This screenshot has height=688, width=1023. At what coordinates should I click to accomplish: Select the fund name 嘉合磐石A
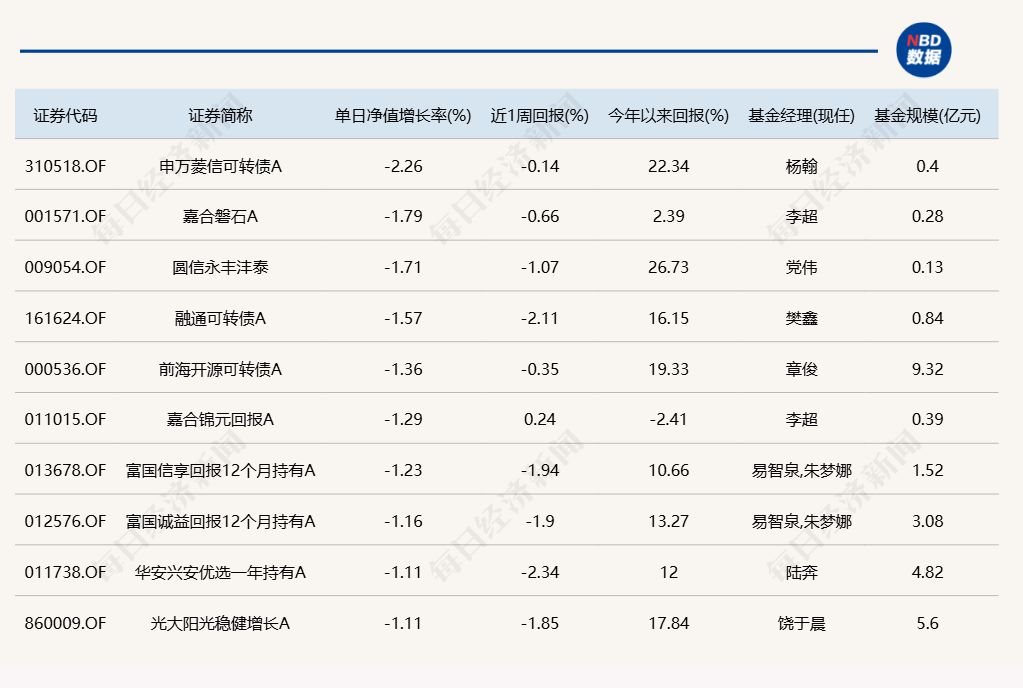220,217
